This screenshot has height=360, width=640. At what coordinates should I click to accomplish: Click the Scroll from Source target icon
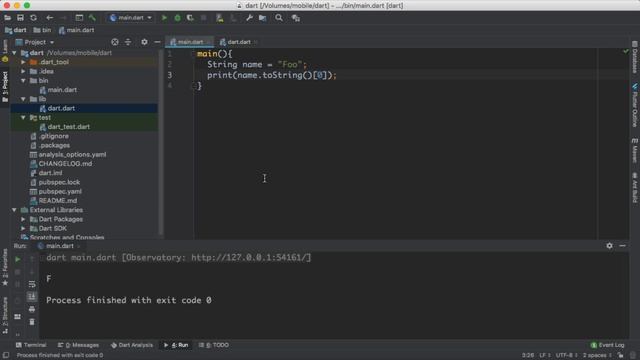115,42
